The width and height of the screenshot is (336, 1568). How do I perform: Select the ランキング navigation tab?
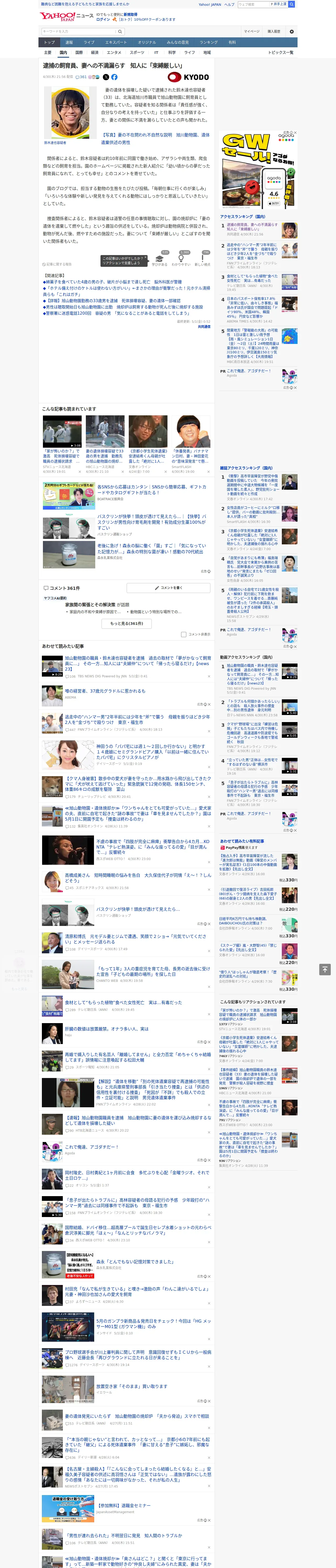pos(209,43)
